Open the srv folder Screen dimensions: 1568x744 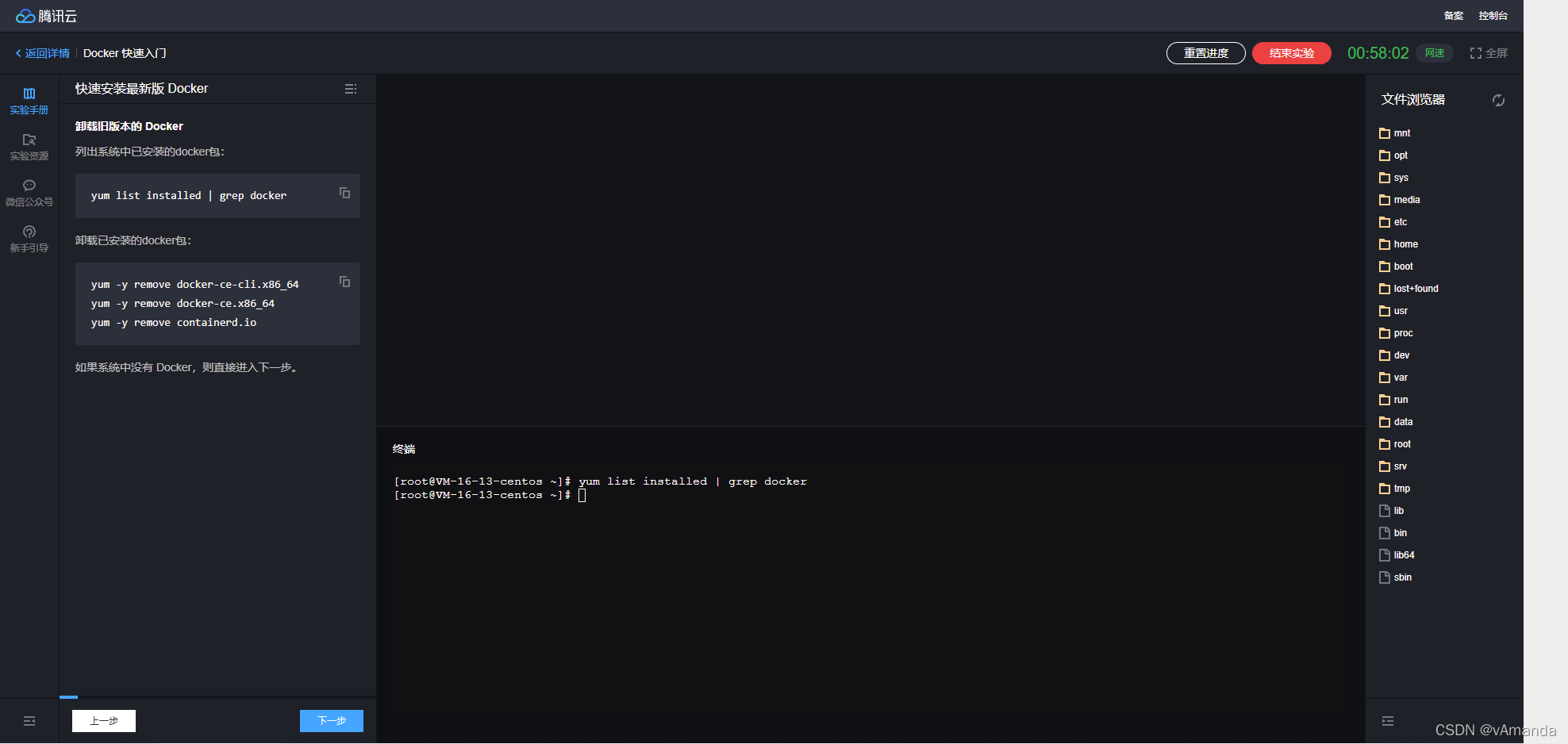tap(1393, 466)
